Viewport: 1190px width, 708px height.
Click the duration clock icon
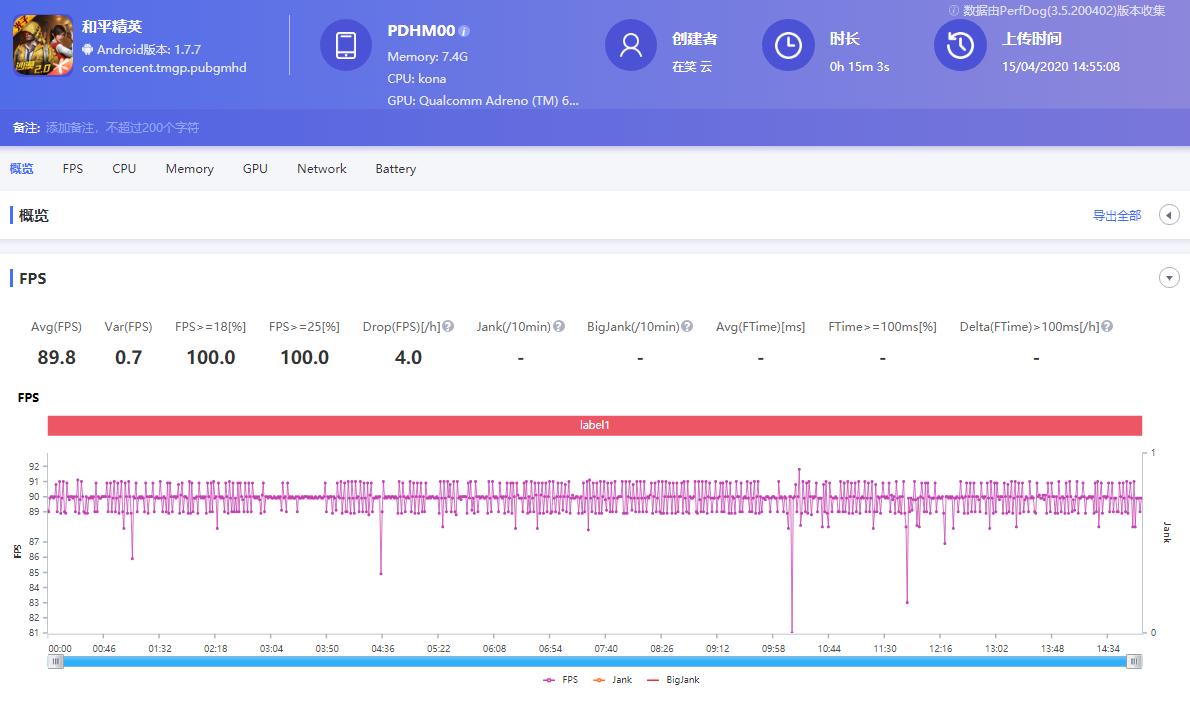pos(788,45)
